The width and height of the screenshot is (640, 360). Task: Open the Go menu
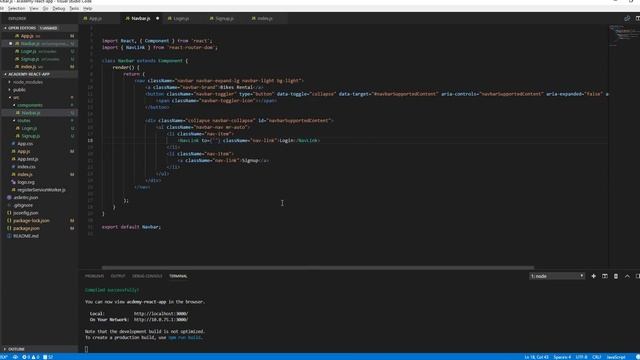point(45,8)
